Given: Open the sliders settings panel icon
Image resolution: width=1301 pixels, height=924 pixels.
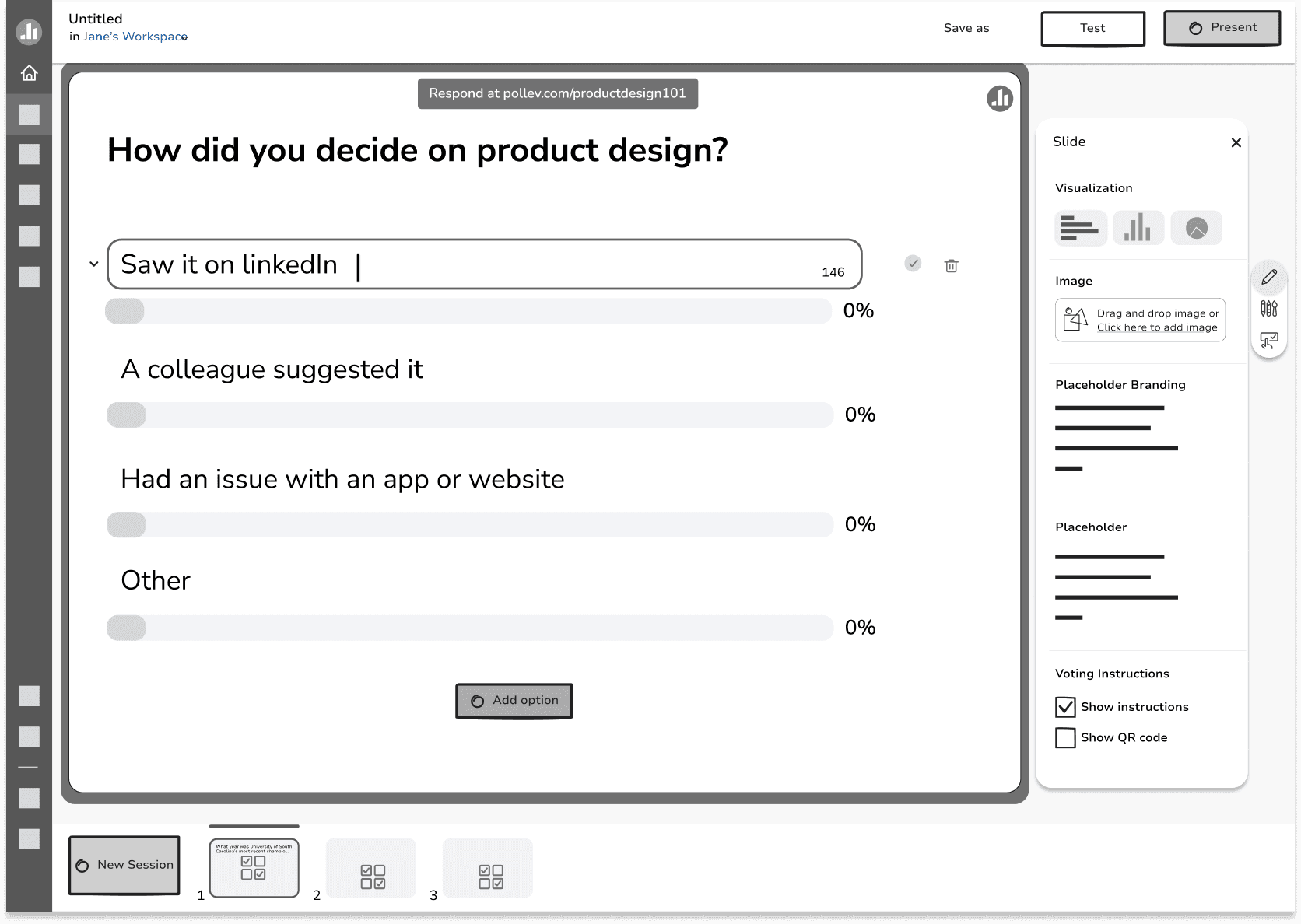Looking at the screenshot, I should coord(1269,309).
